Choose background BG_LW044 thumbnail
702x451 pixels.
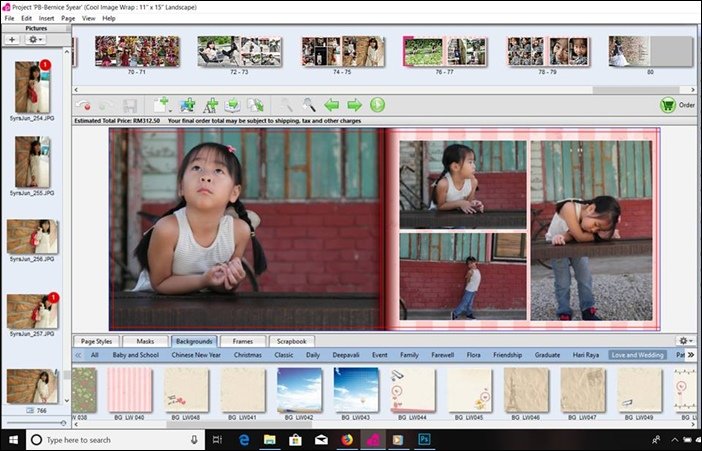click(412, 390)
